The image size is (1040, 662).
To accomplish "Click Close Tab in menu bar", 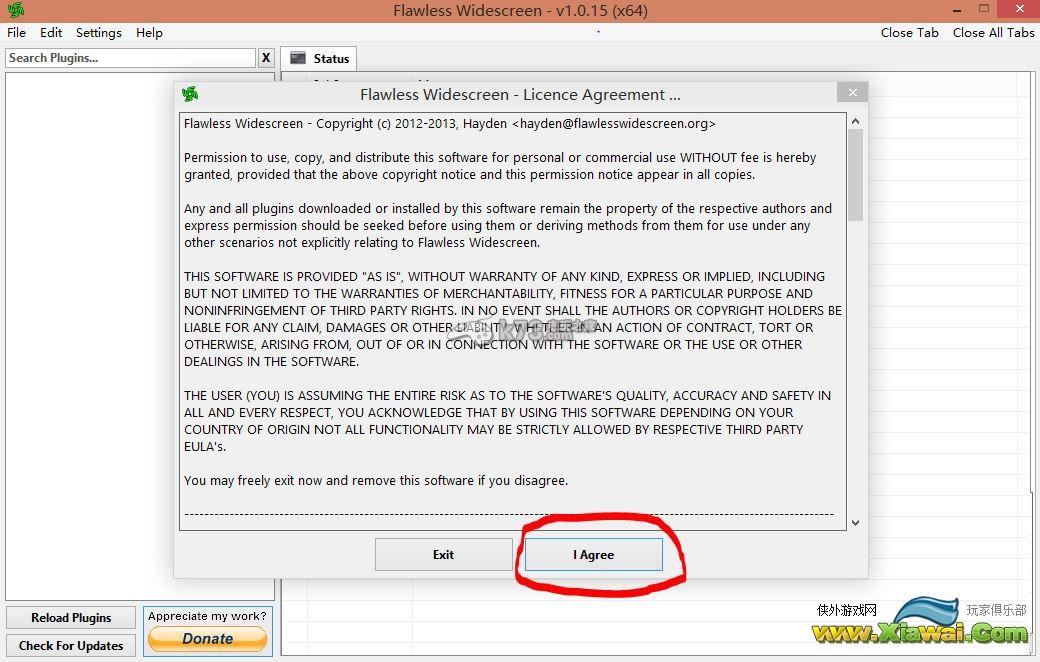I will (x=909, y=33).
